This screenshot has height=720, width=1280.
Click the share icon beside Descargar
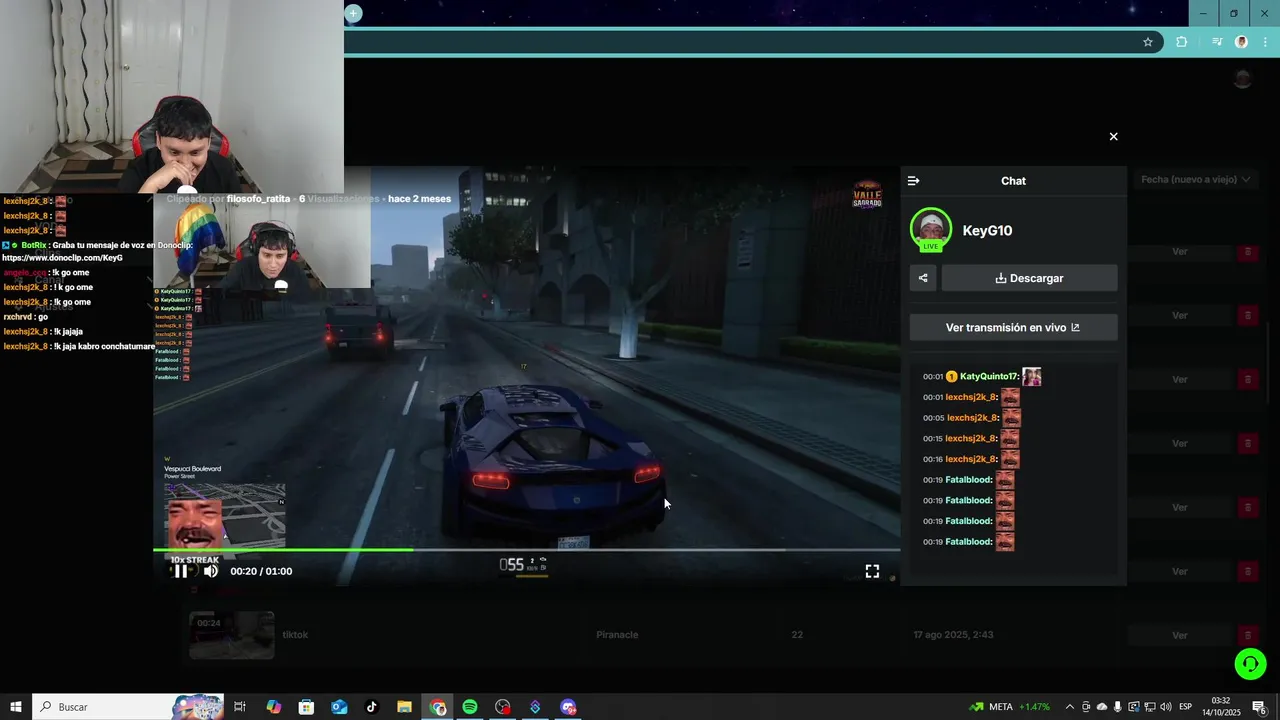pyautogui.click(x=923, y=278)
